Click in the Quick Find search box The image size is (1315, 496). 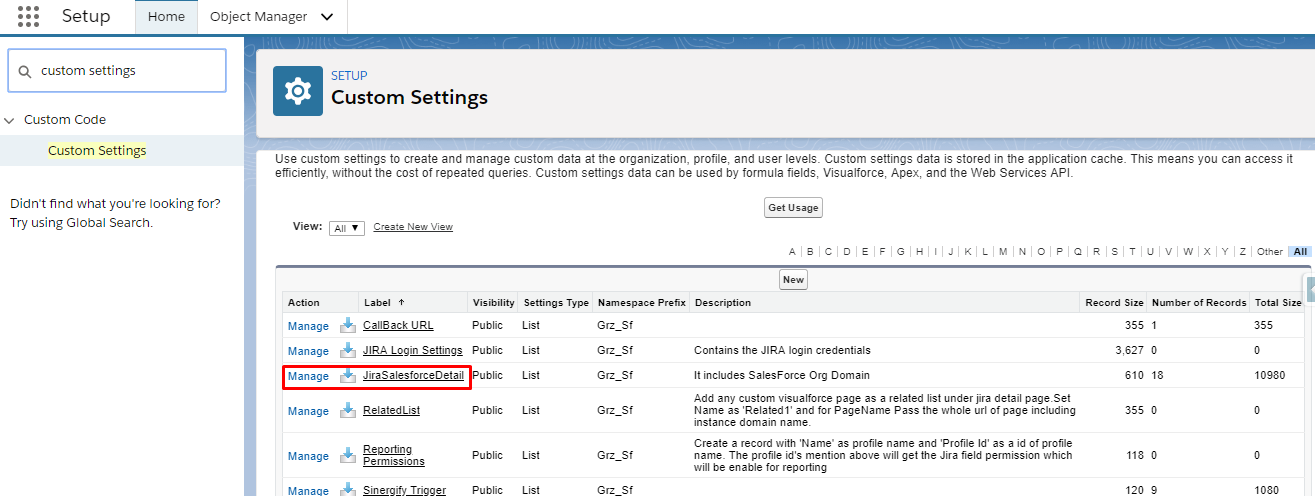117,71
